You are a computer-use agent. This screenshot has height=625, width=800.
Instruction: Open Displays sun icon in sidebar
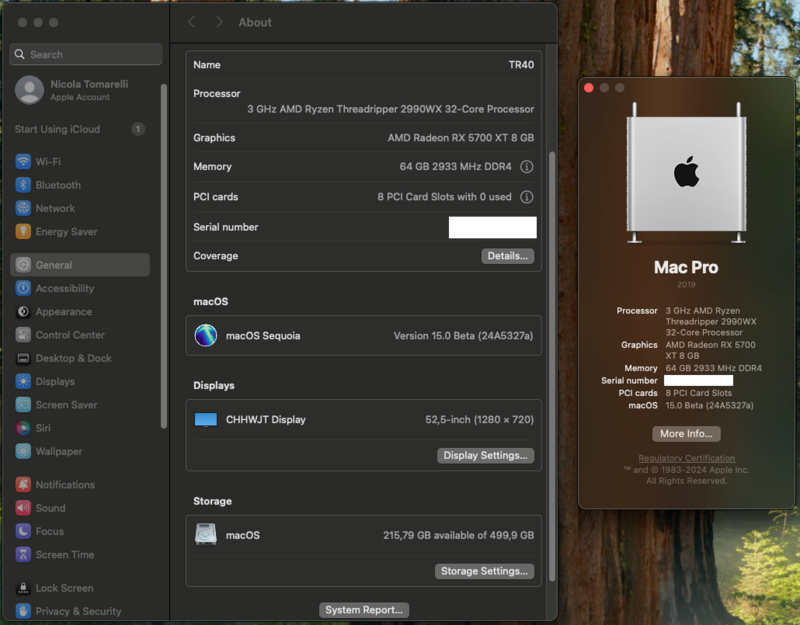tap(23, 382)
